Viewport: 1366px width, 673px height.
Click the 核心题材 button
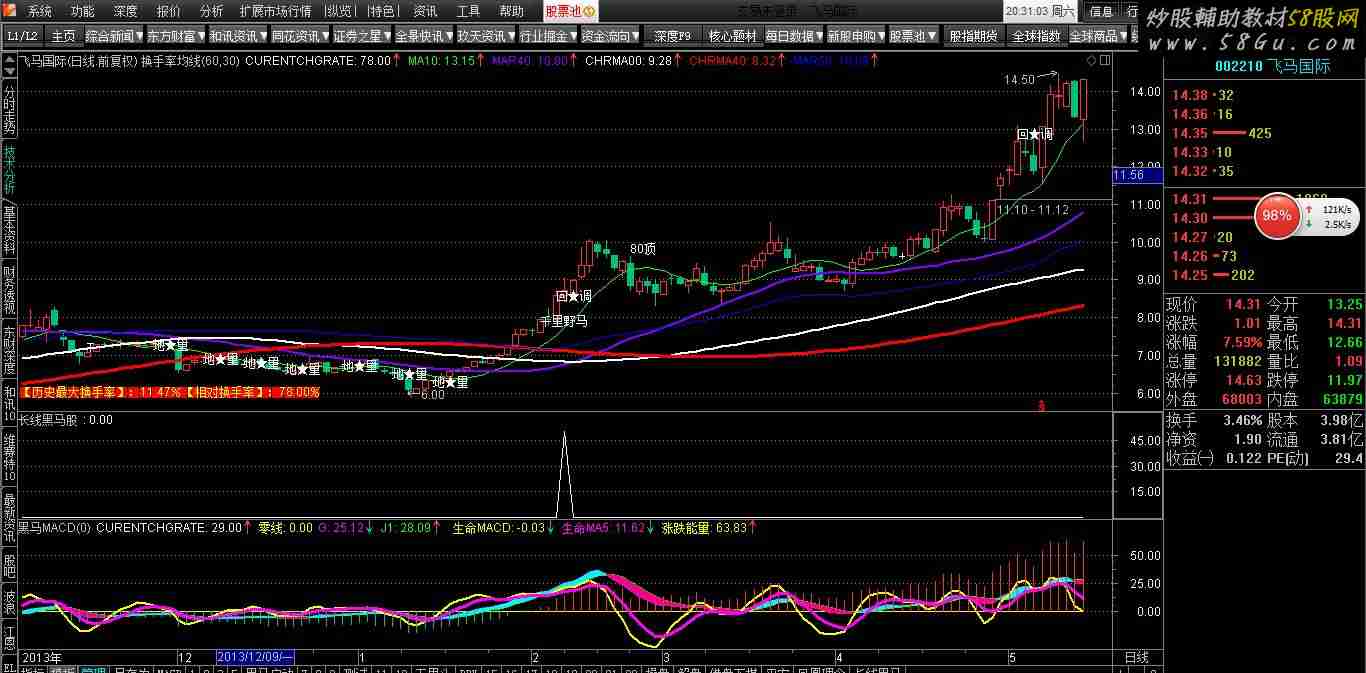732,35
